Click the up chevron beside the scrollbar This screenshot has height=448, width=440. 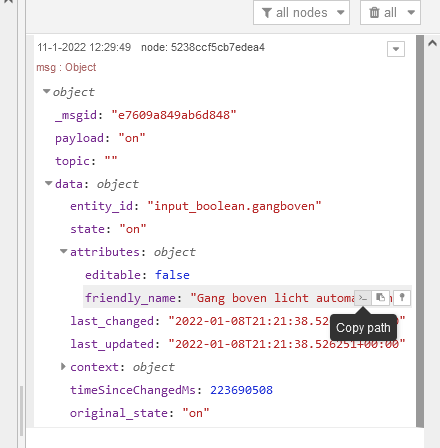pos(433,43)
